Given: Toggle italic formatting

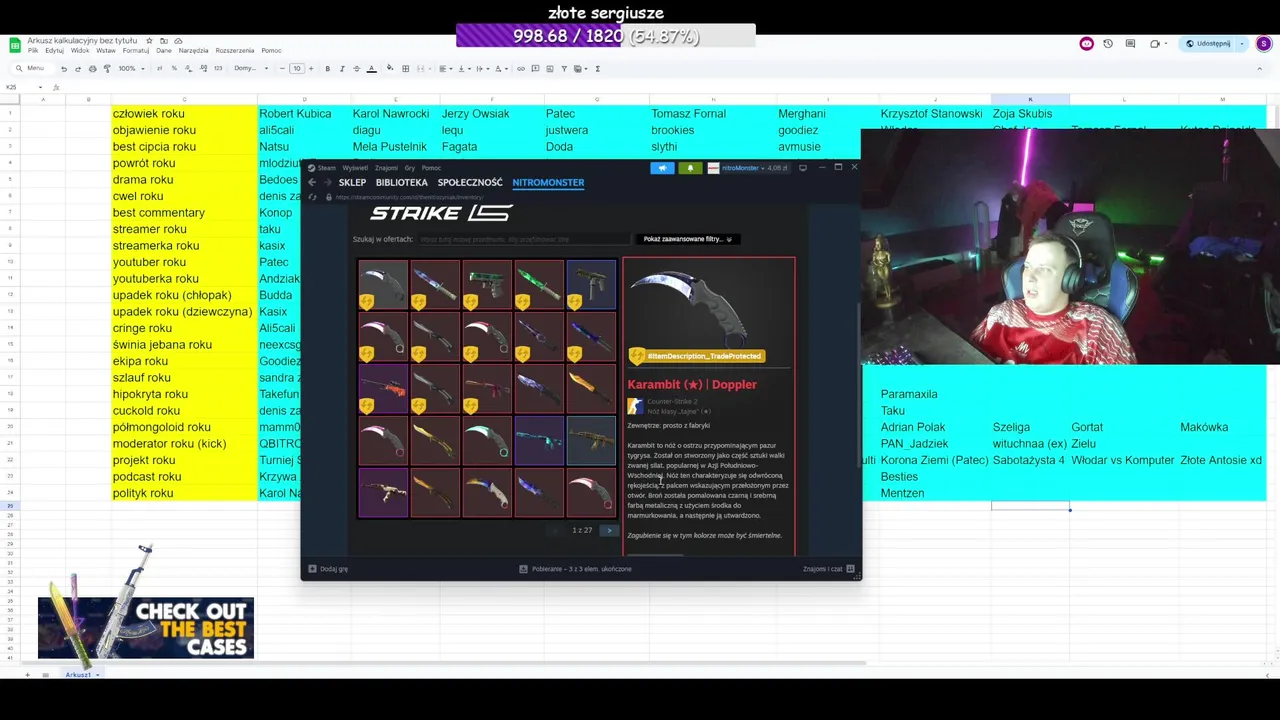Looking at the screenshot, I should pos(342,68).
